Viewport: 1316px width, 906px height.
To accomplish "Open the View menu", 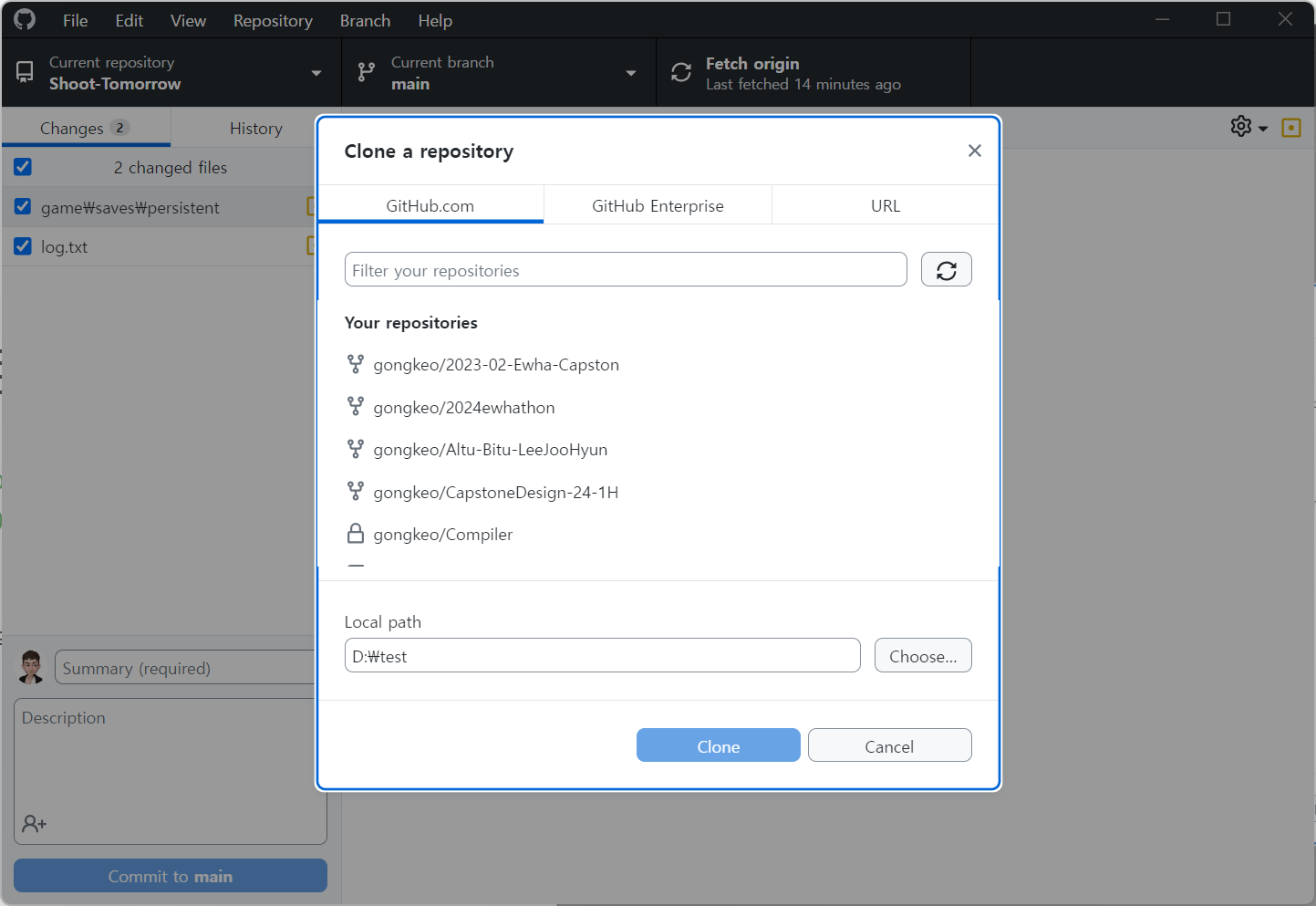I will coord(188,20).
